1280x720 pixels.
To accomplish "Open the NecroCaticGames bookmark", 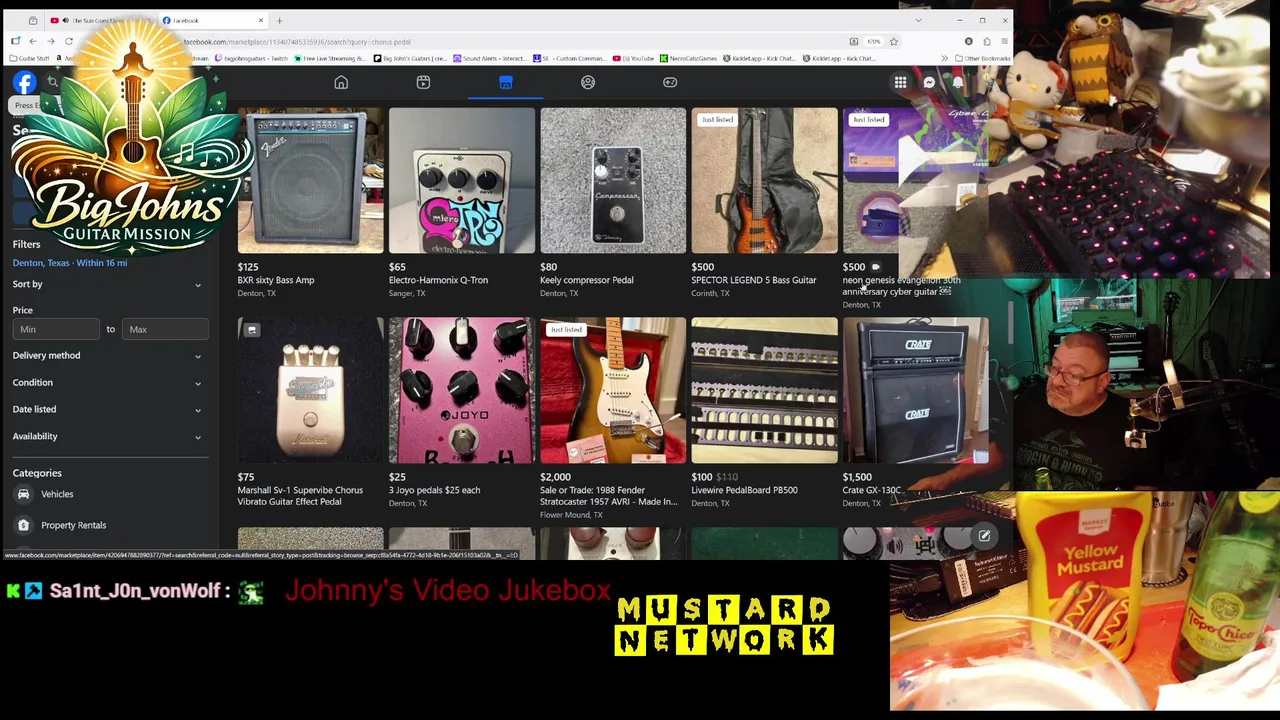I will (689, 58).
